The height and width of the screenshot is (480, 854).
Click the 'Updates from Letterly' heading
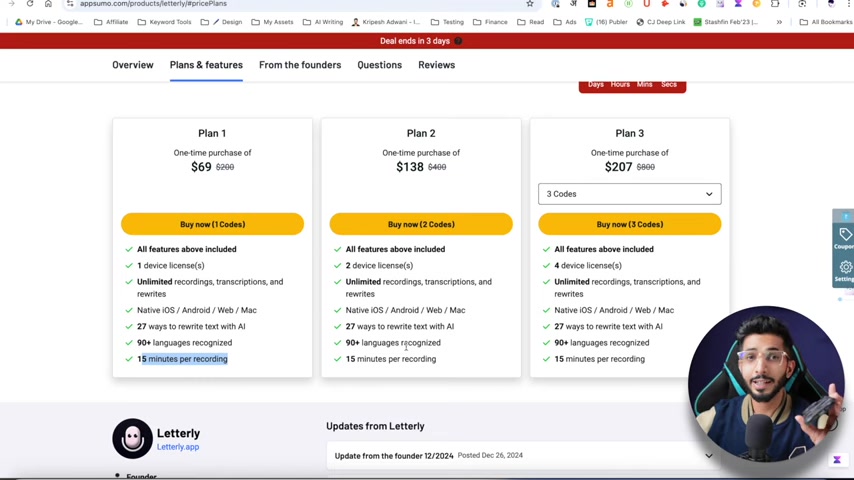[375, 426]
